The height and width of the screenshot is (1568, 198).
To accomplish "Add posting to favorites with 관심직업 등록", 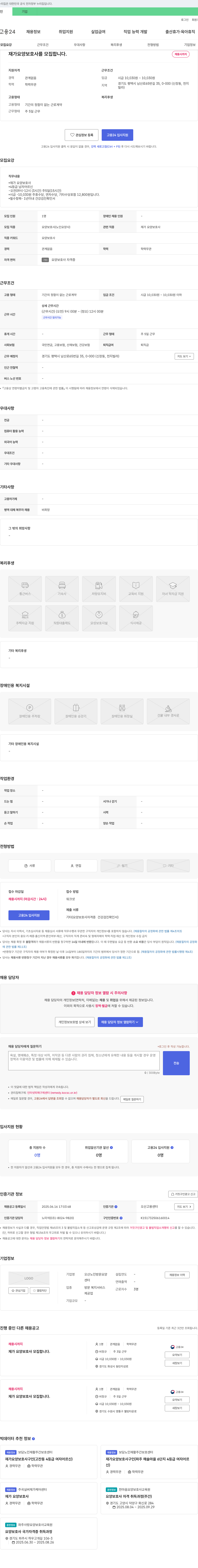I will (x=82, y=135).
